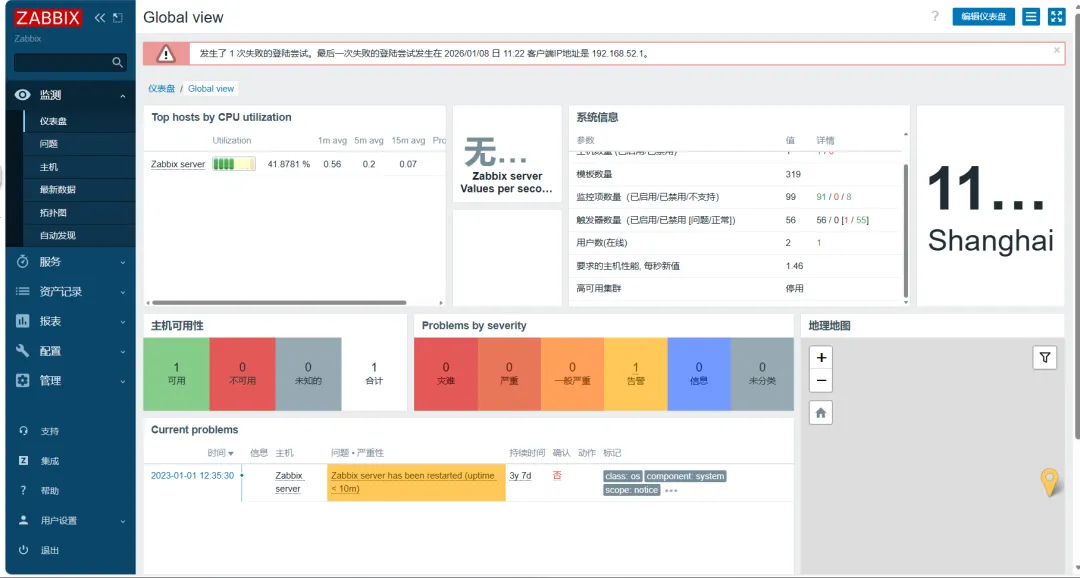The image size is (1080, 578).
Task: Click the 否 acknowledge link
Action: click(557, 476)
